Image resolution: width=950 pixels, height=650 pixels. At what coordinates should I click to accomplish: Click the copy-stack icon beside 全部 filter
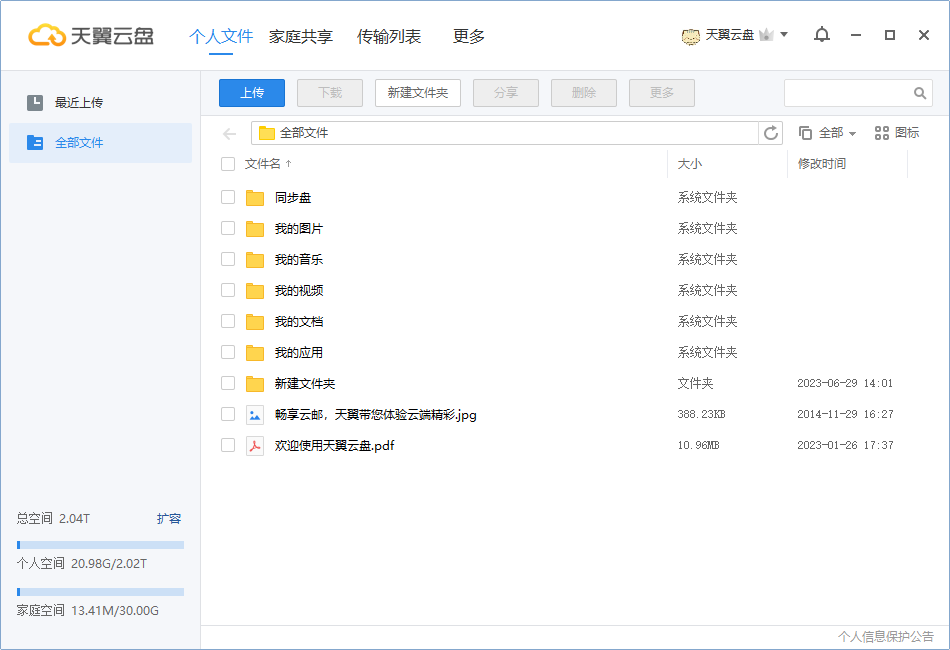[x=805, y=133]
